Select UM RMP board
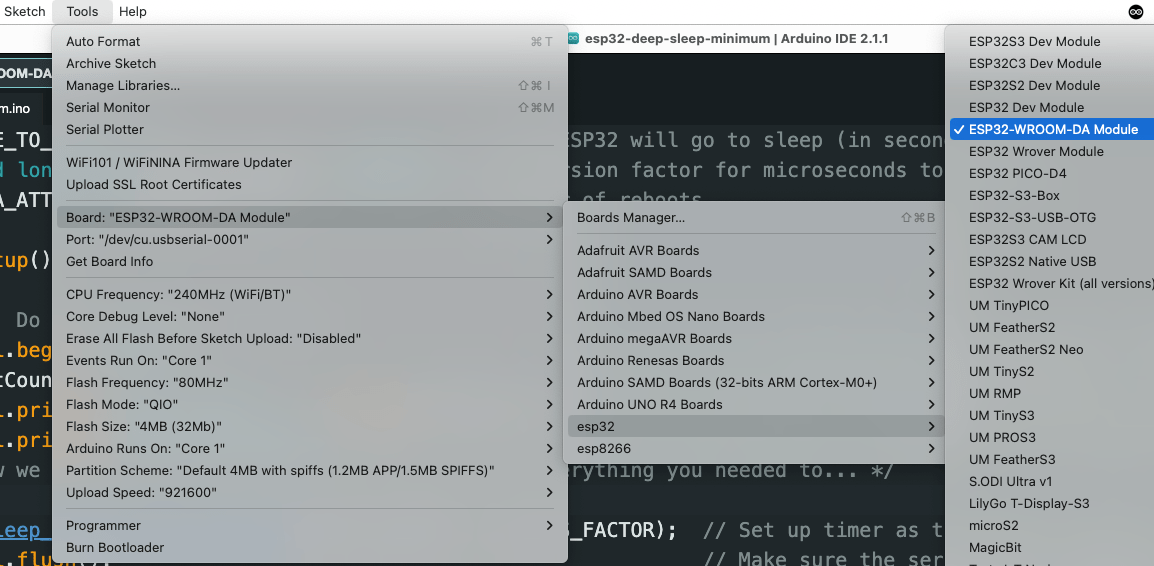The width and height of the screenshot is (1154, 566). click(1052, 394)
